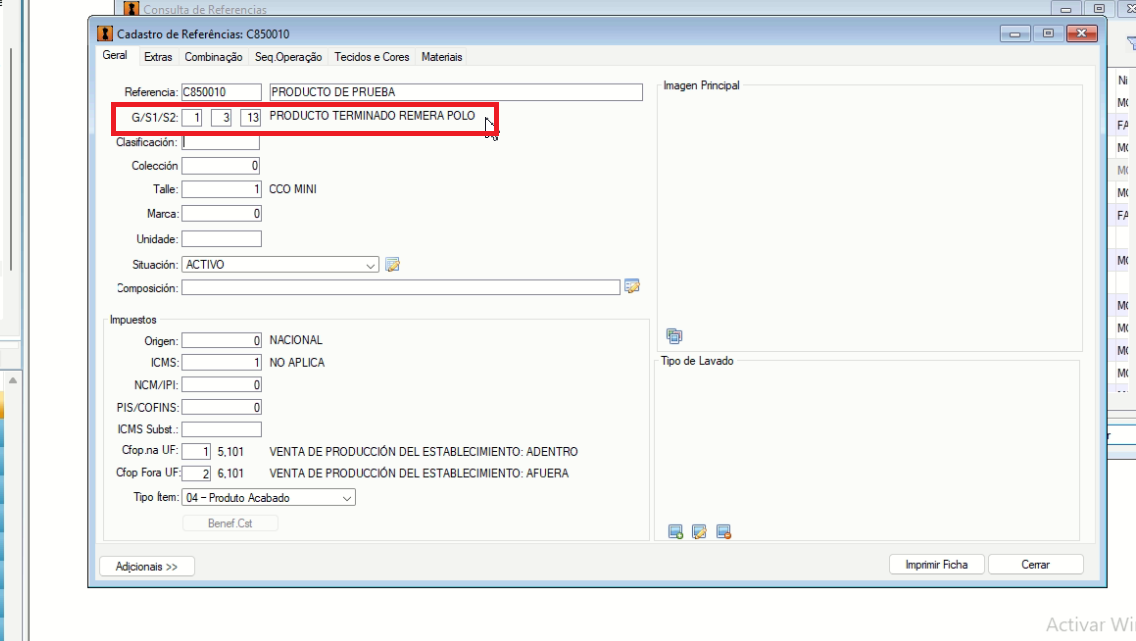Click the Talle input field
This screenshot has width=1136, height=641.
pyautogui.click(x=222, y=189)
